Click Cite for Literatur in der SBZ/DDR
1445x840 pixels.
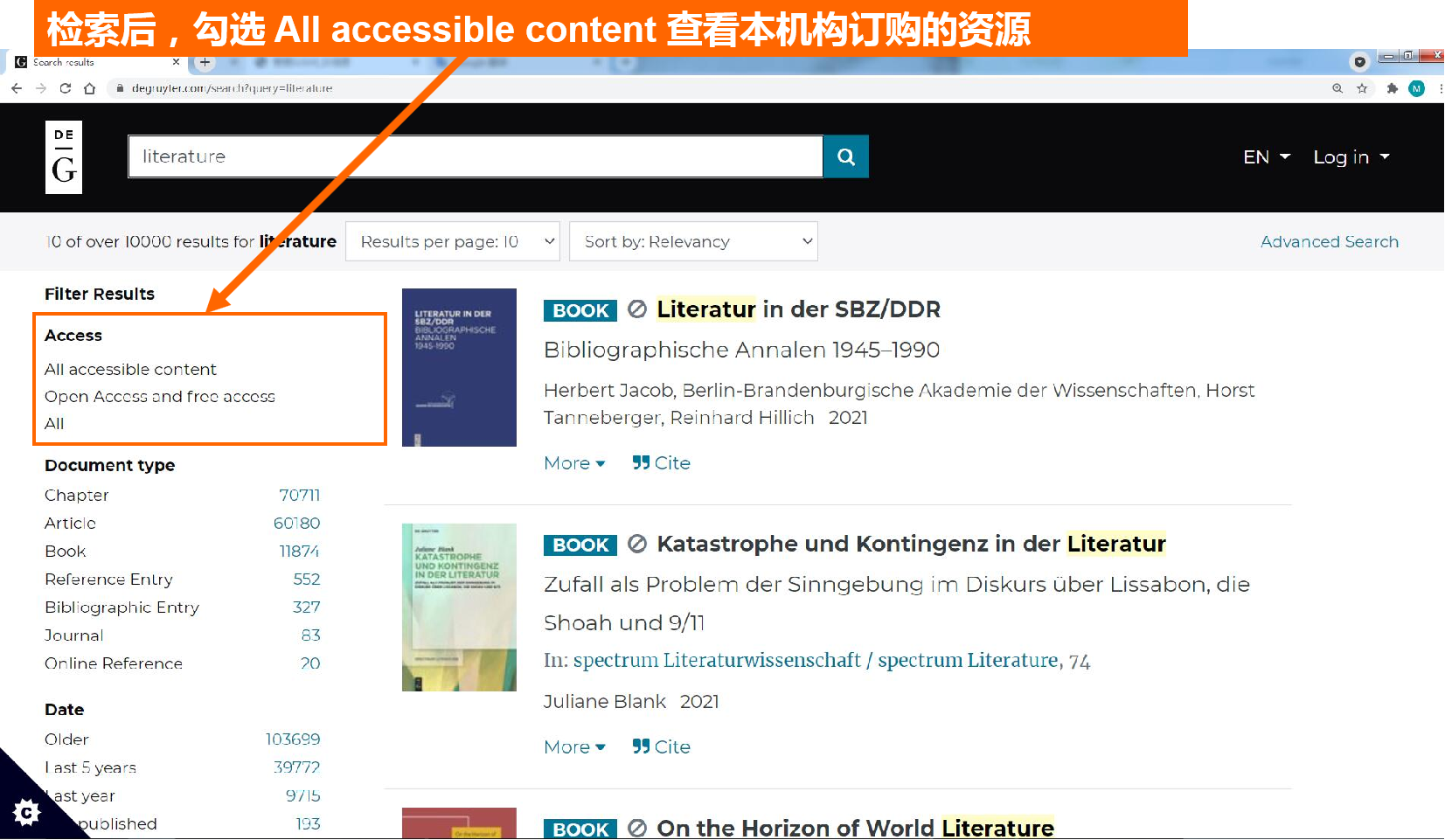pyautogui.click(x=662, y=463)
